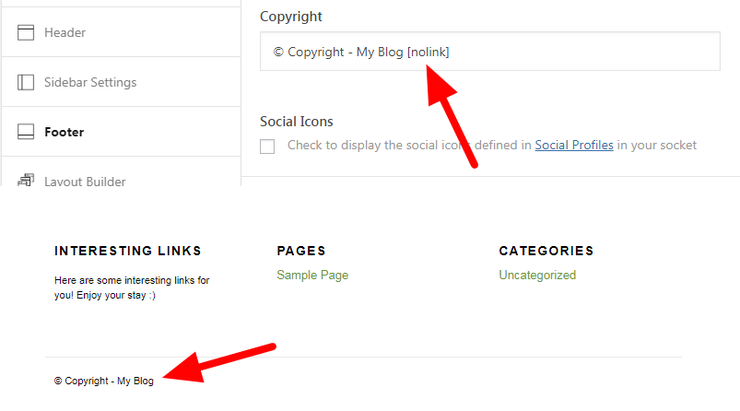Screen dimensions: 740x411
Task: Click the Copyright field label
Action: 291,17
